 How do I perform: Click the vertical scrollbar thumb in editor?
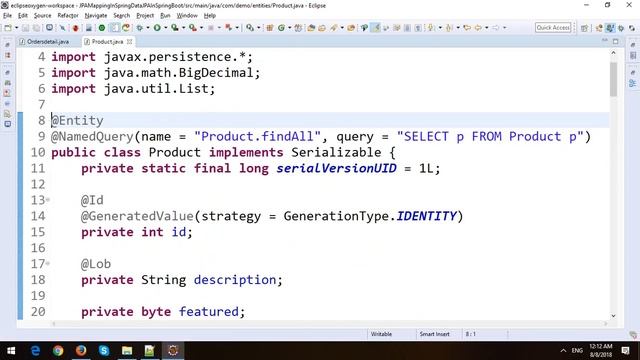613,79
